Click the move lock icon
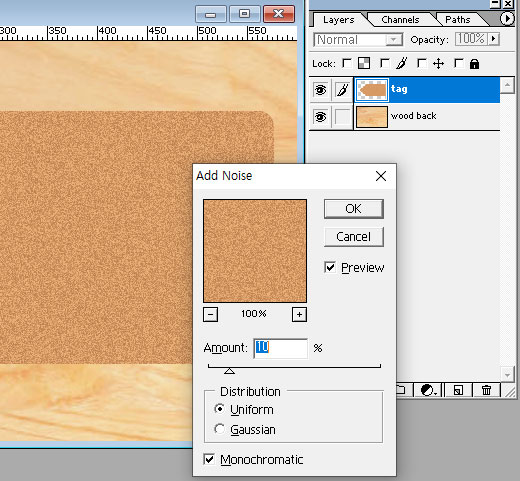 [438, 63]
